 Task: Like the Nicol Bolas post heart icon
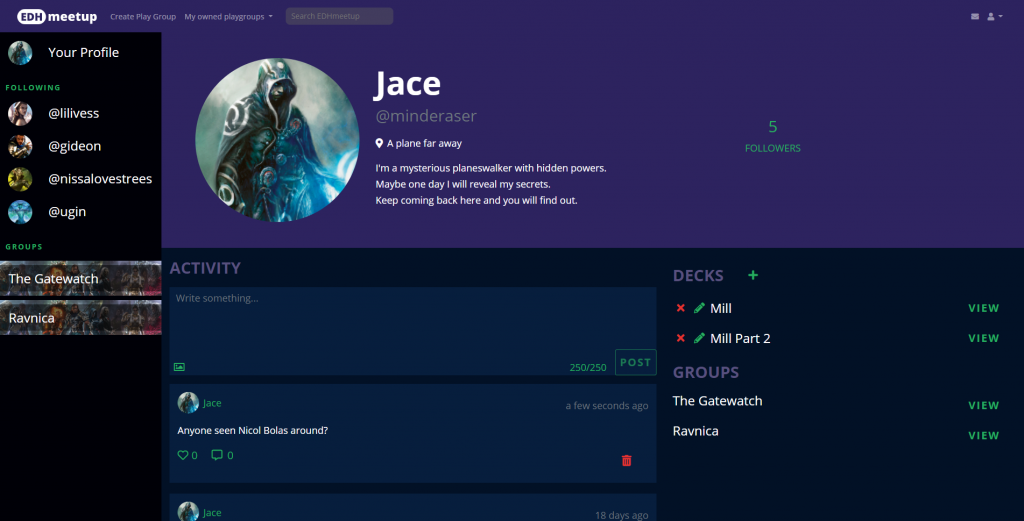coord(183,456)
